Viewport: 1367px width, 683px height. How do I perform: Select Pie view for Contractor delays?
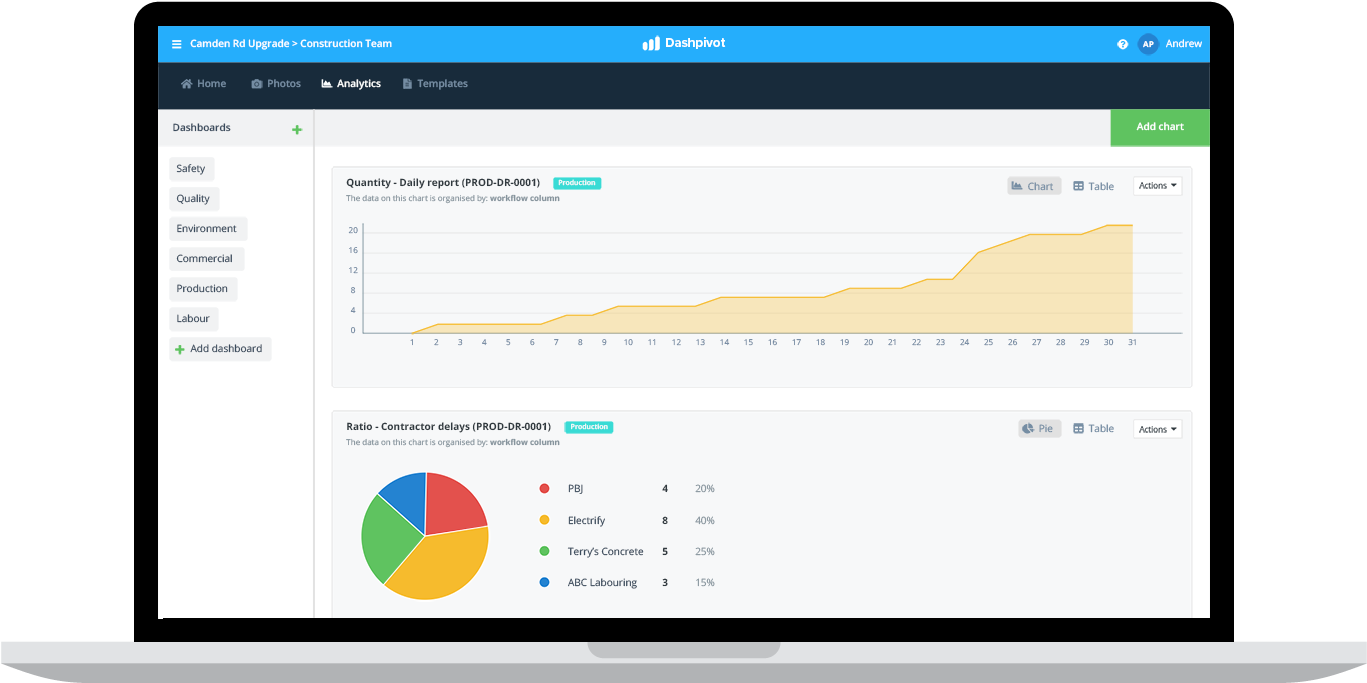1039,429
